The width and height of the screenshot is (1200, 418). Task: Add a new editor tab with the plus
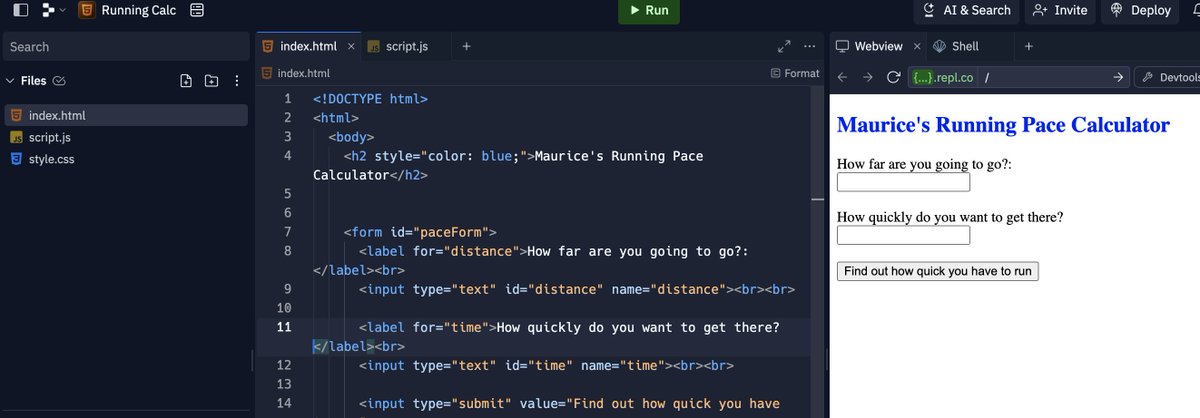pyautogui.click(x=467, y=46)
